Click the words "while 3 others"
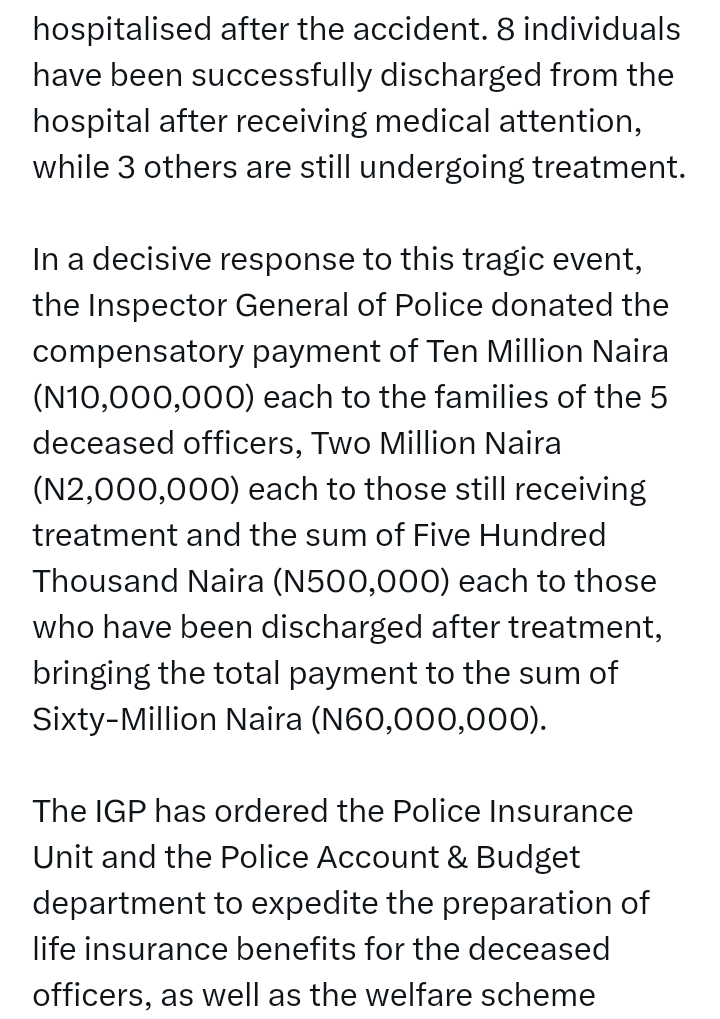Image resolution: width=720 pixels, height=1019 pixels. [x=135, y=167]
